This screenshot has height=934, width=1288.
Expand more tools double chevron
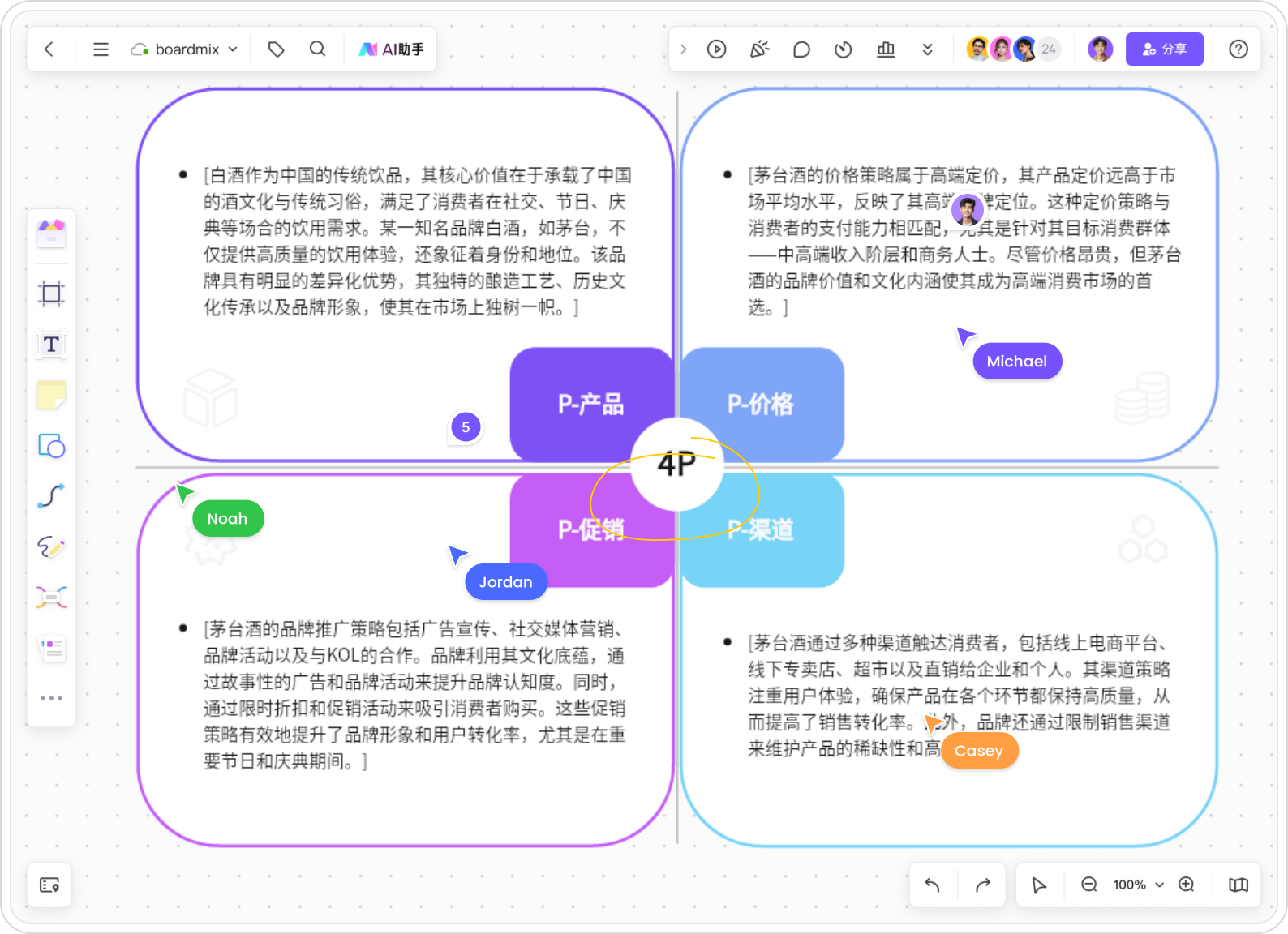pos(928,49)
